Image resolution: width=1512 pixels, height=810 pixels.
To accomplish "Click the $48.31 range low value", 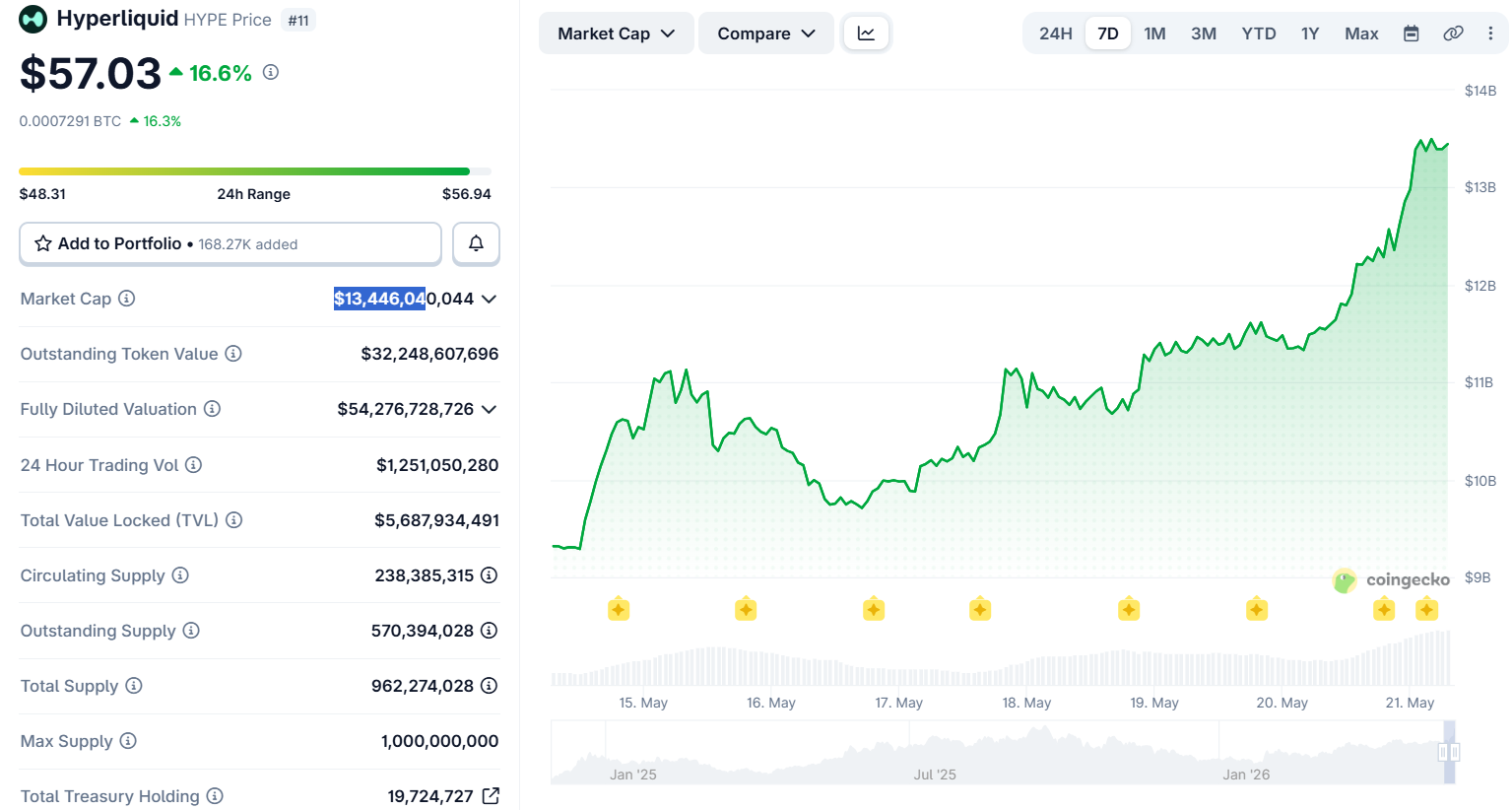I will coord(42,194).
